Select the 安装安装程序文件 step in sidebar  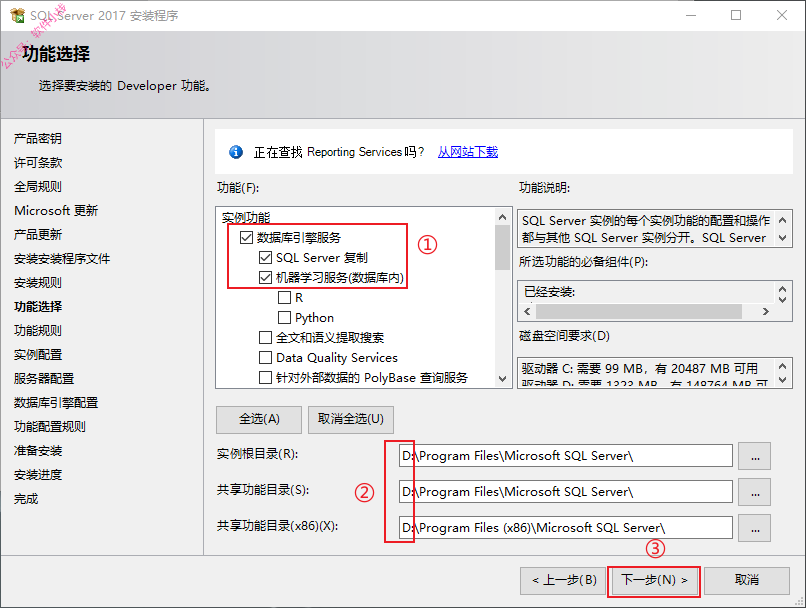[x=62, y=259]
